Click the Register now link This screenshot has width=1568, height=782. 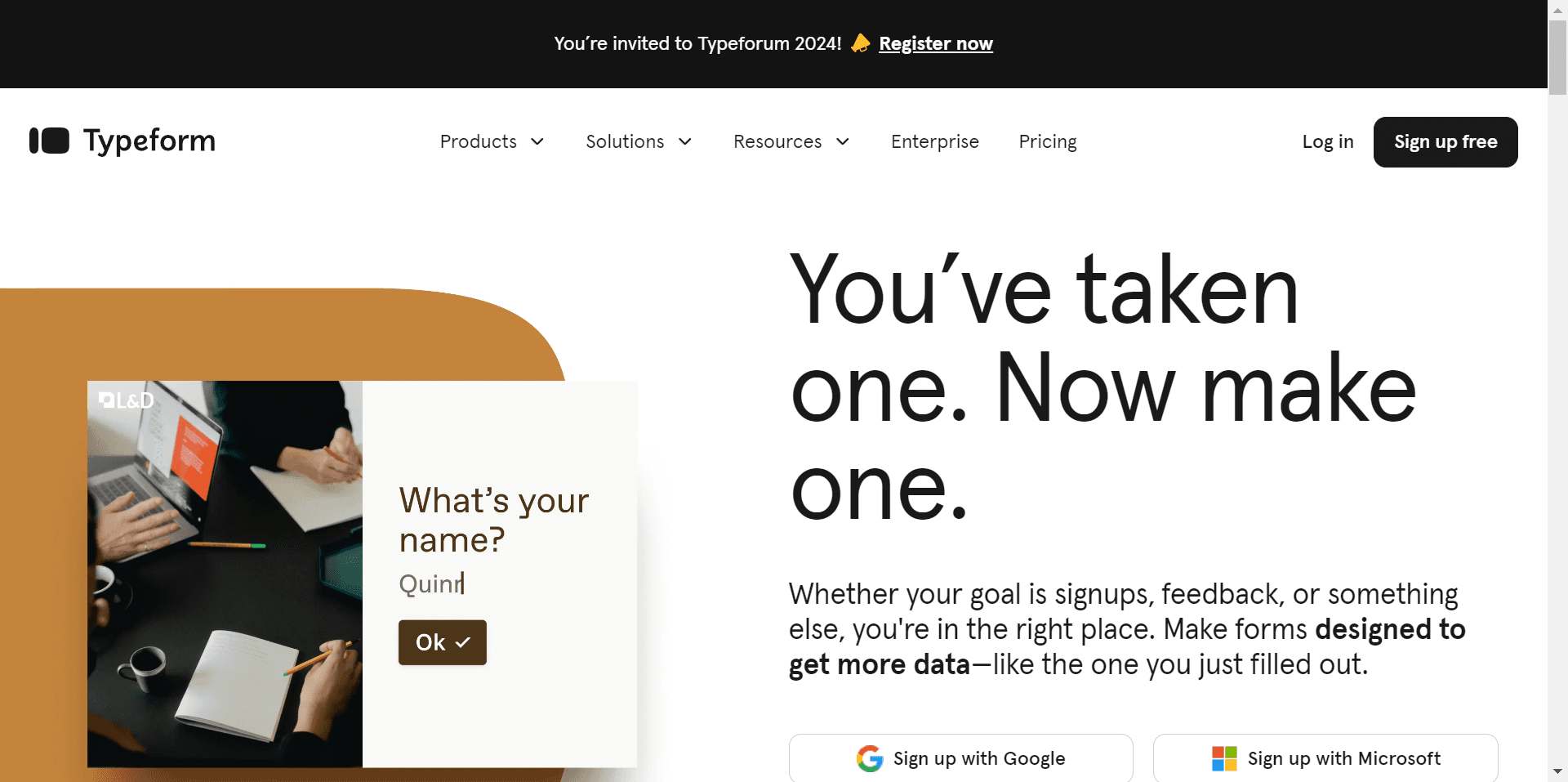point(935,43)
